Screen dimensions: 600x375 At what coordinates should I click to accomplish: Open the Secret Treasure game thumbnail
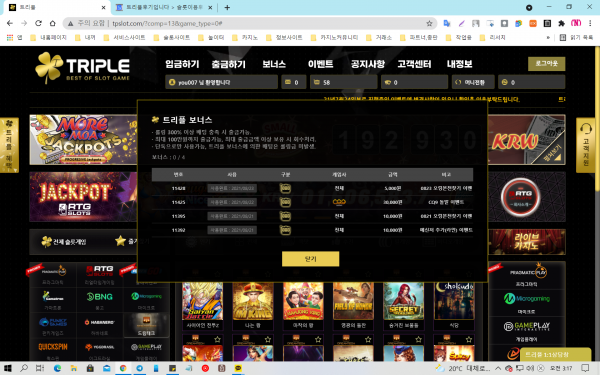point(403,301)
